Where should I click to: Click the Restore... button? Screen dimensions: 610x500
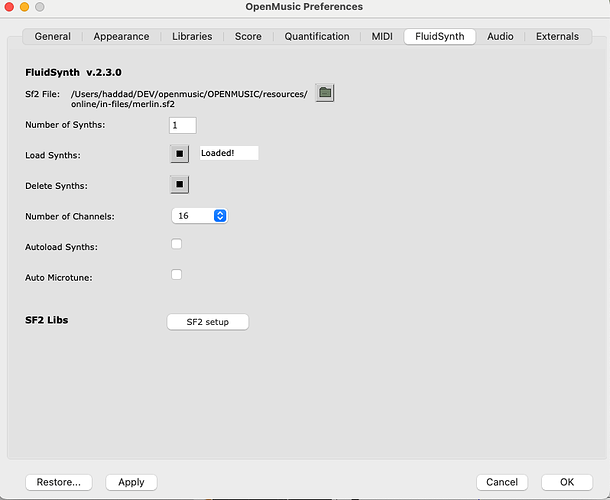[59, 481]
